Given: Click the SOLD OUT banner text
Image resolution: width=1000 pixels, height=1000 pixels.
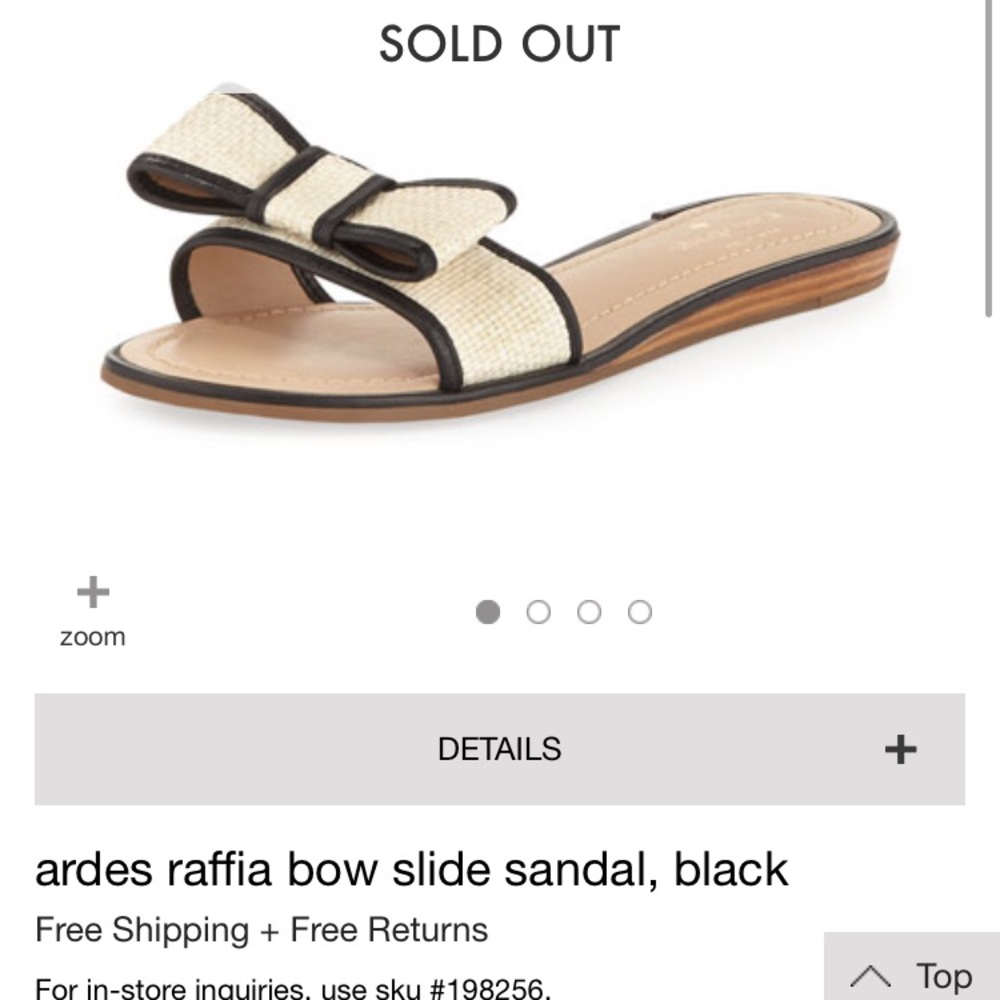Looking at the screenshot, I should pyautogui.click(x=500, y=44).
